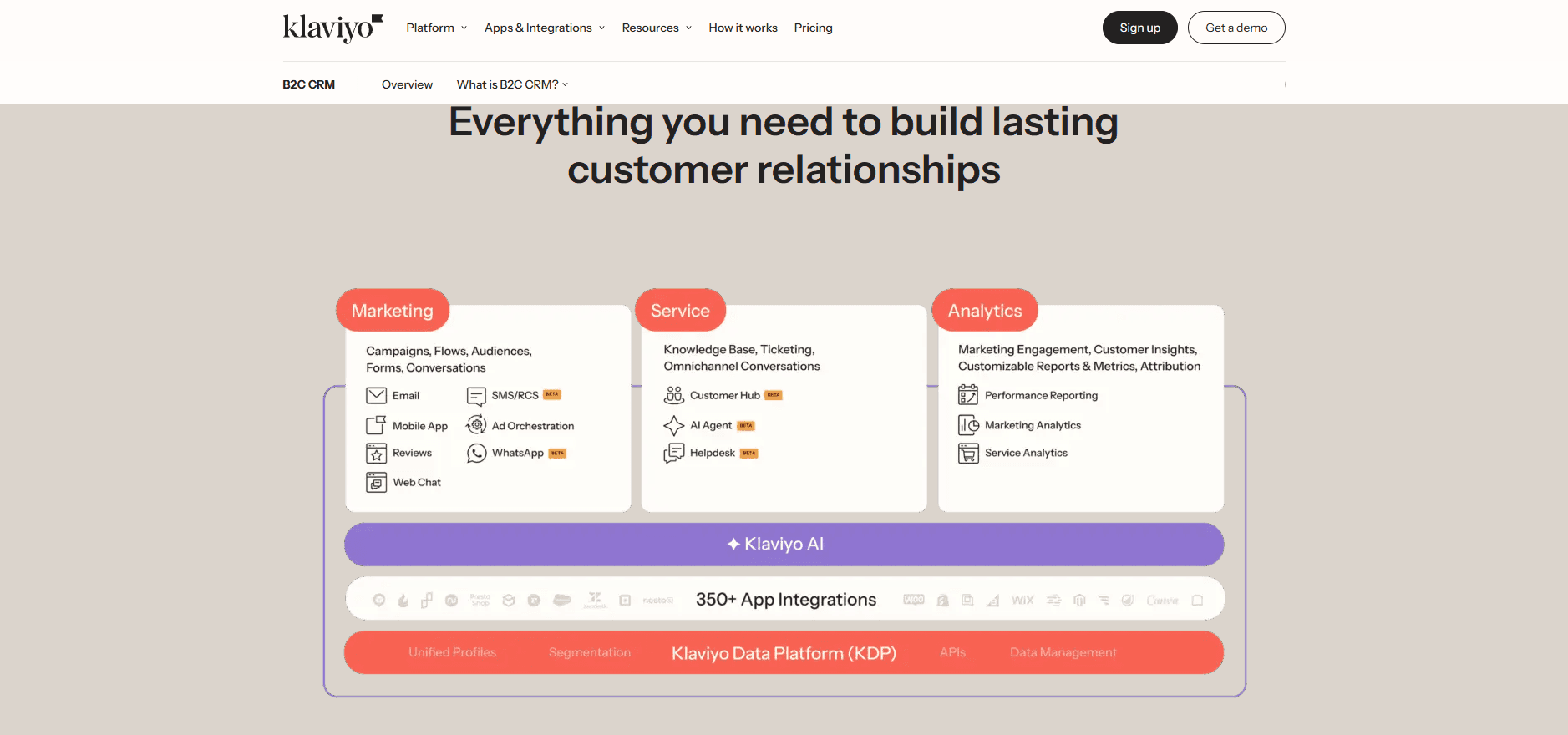Click 350+ App Integrations text
Screen dimensions: 1568x735
coord(786,600)
